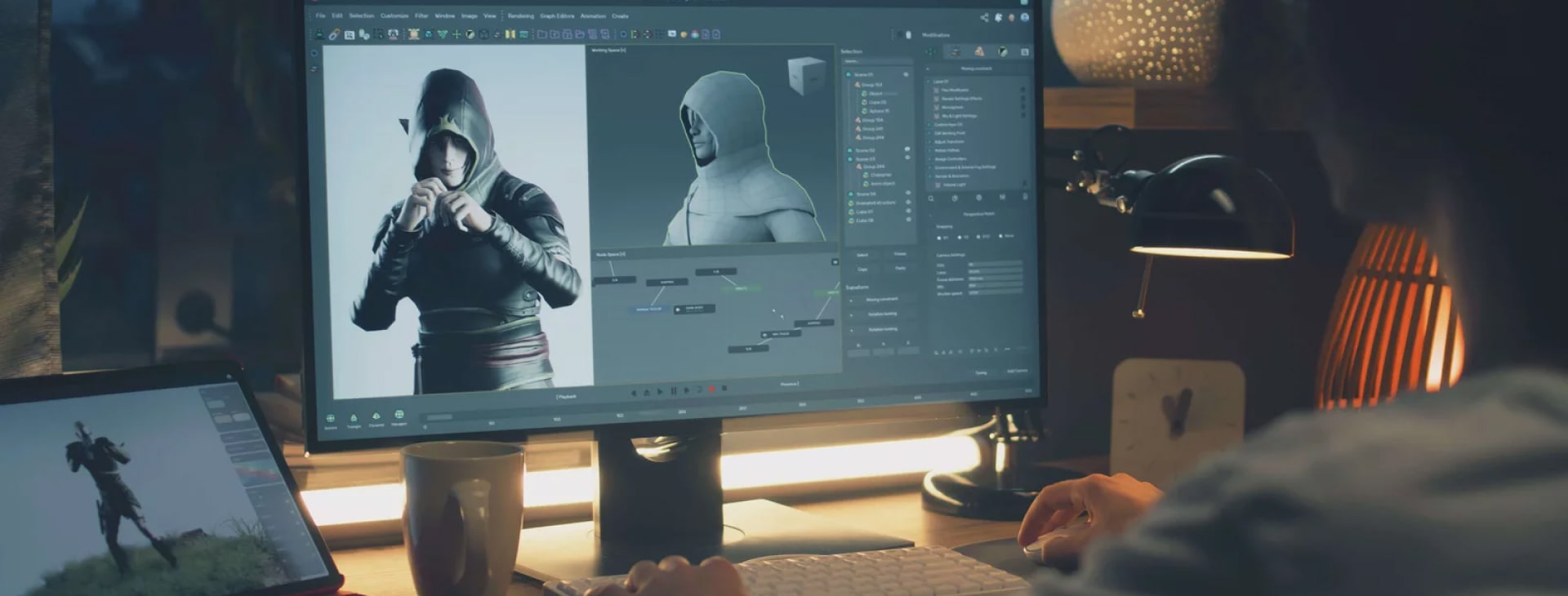Expand the Transform section's first constraint row

(852, 300)
